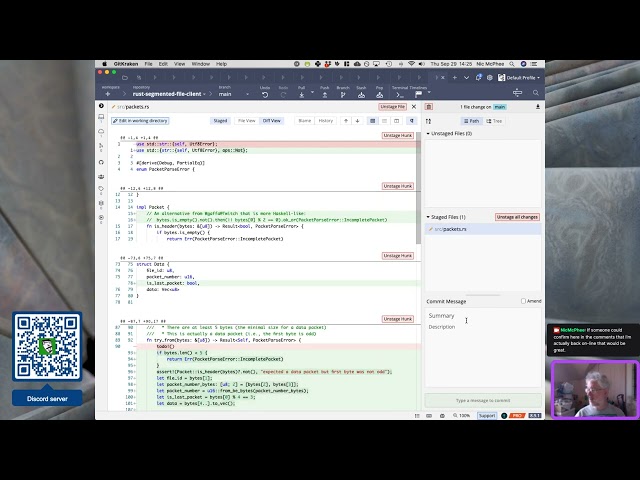Open the command palette icon in toolbar
Image resolution: width=640 pixels, height=480 pixels.
[x=518, y=93]
